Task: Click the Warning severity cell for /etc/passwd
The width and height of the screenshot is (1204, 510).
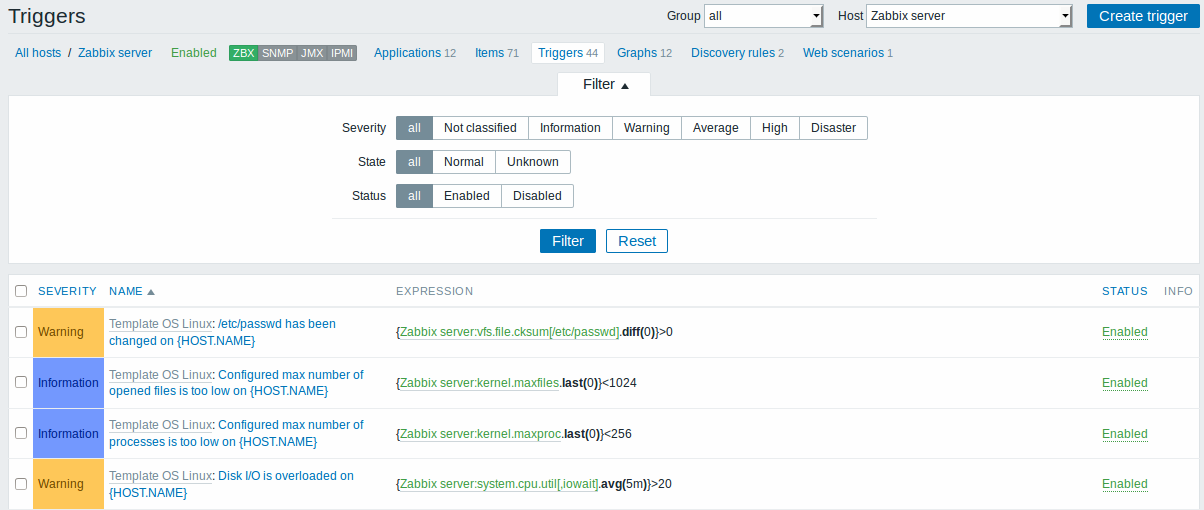Action: click(68, 332)
